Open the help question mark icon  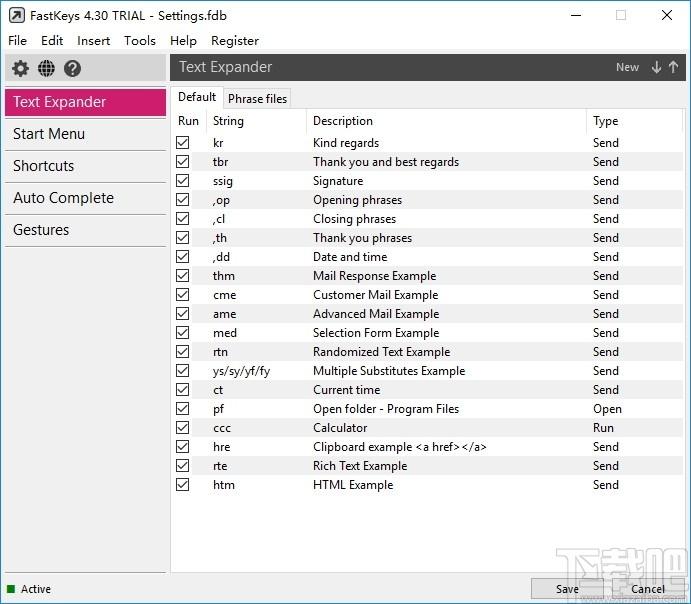pyautogui.click(x=72, y=68)
